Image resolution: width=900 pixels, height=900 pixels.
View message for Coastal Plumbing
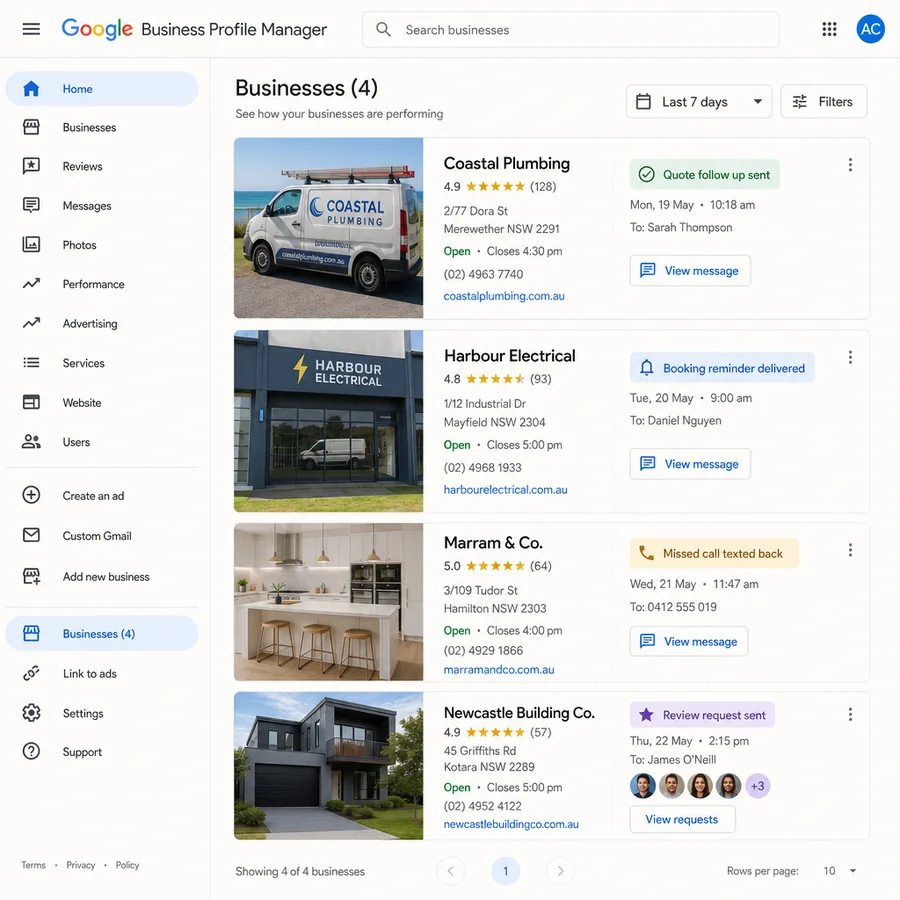(690, 270)
